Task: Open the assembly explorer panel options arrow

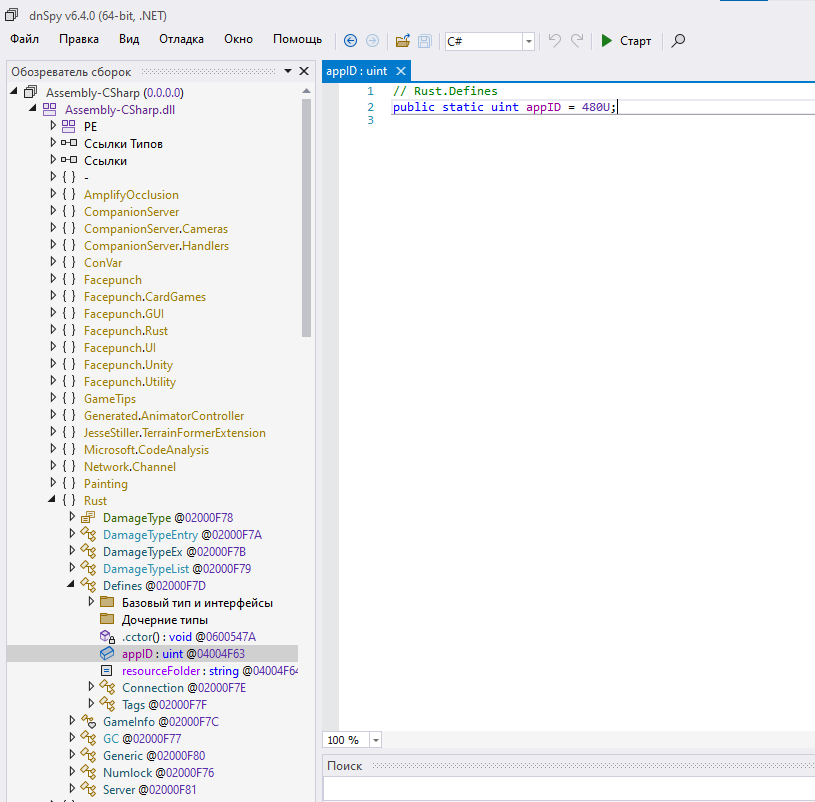Action: (x=288, y=72)
